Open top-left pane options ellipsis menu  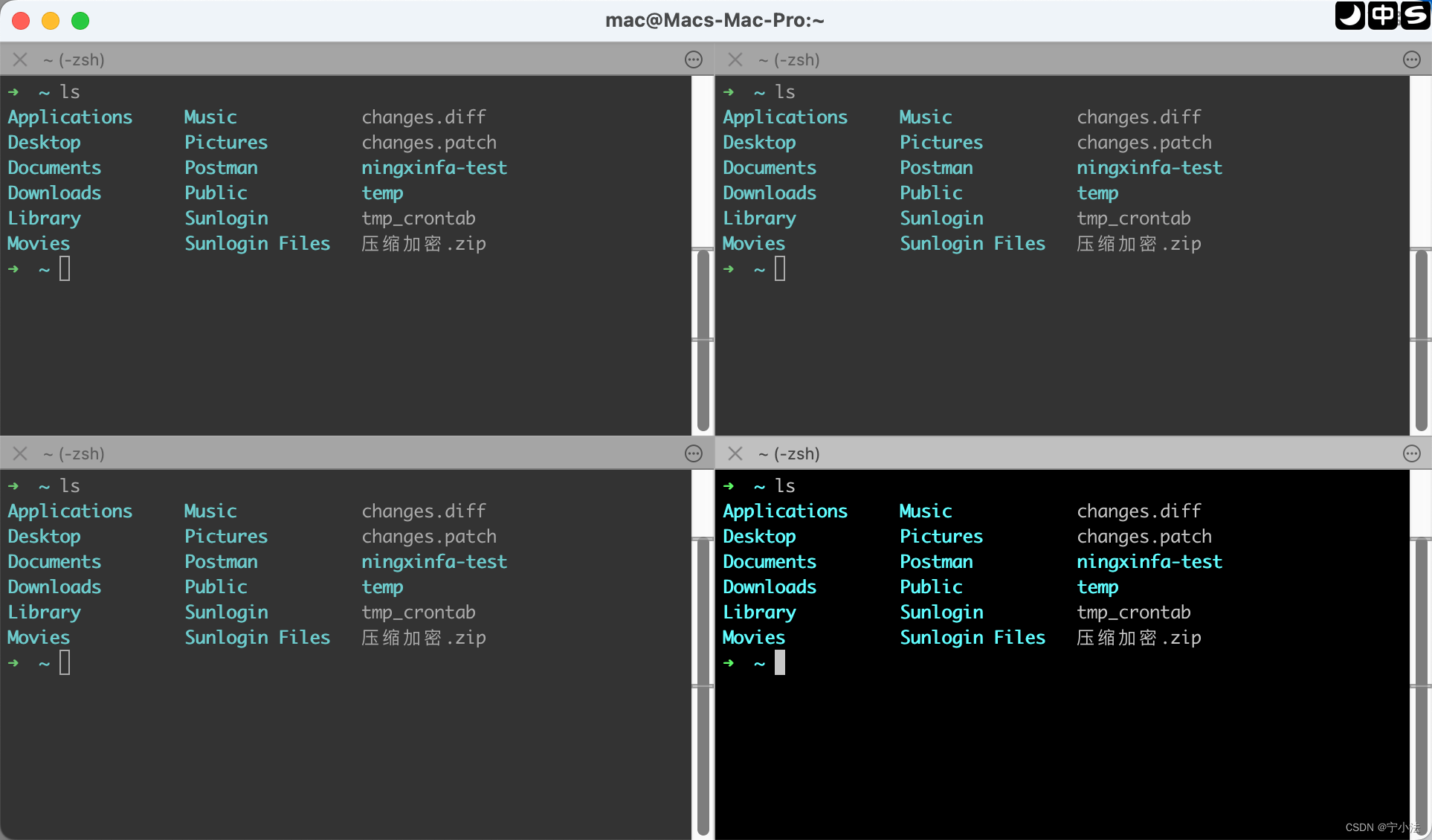click(693, 59)
